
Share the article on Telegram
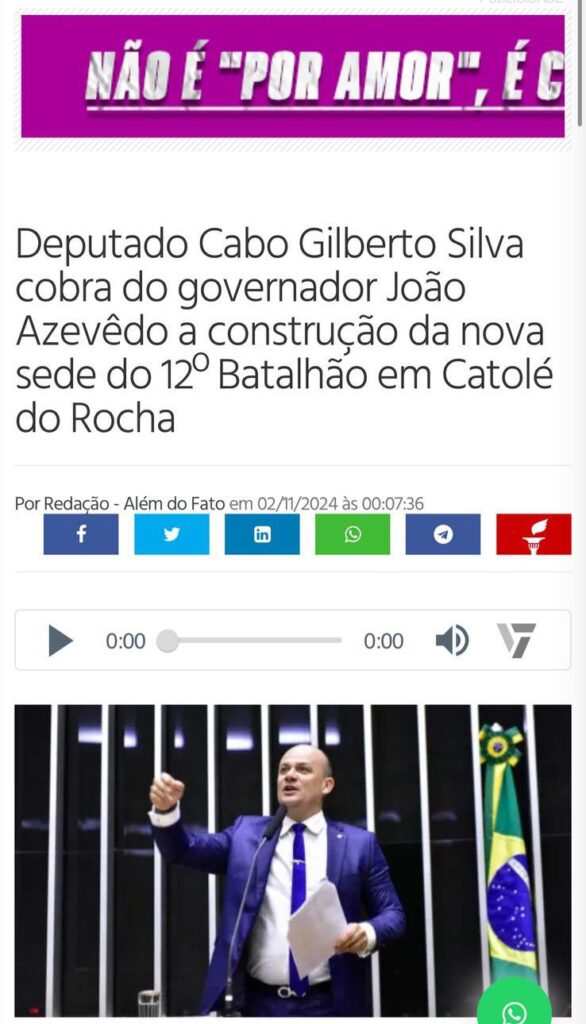[443, 534]
